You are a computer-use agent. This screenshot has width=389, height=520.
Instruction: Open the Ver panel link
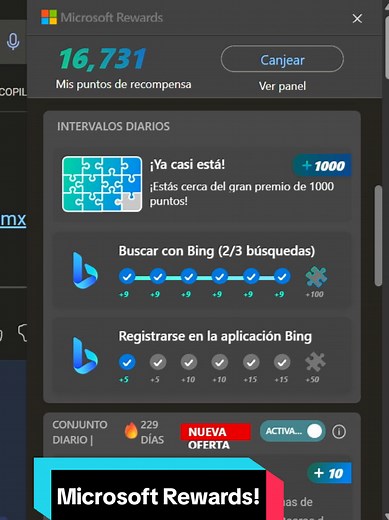pyautogui.click(x=282, y=86)
